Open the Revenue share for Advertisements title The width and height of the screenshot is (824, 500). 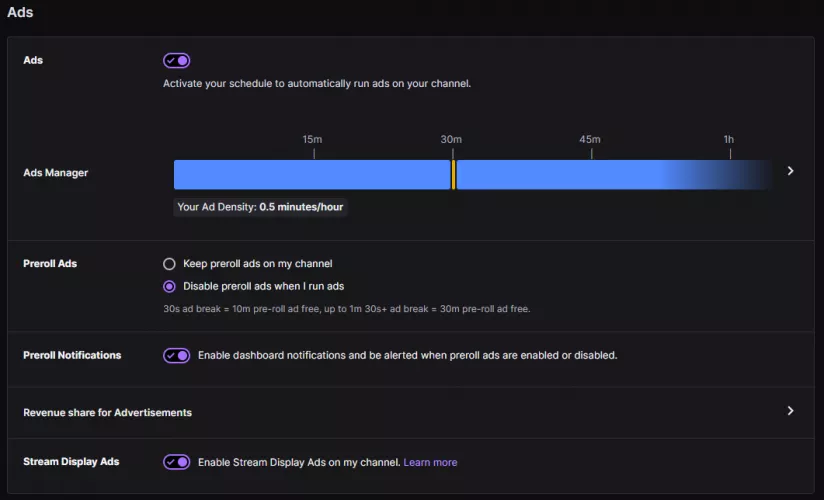tap(107, 412)
